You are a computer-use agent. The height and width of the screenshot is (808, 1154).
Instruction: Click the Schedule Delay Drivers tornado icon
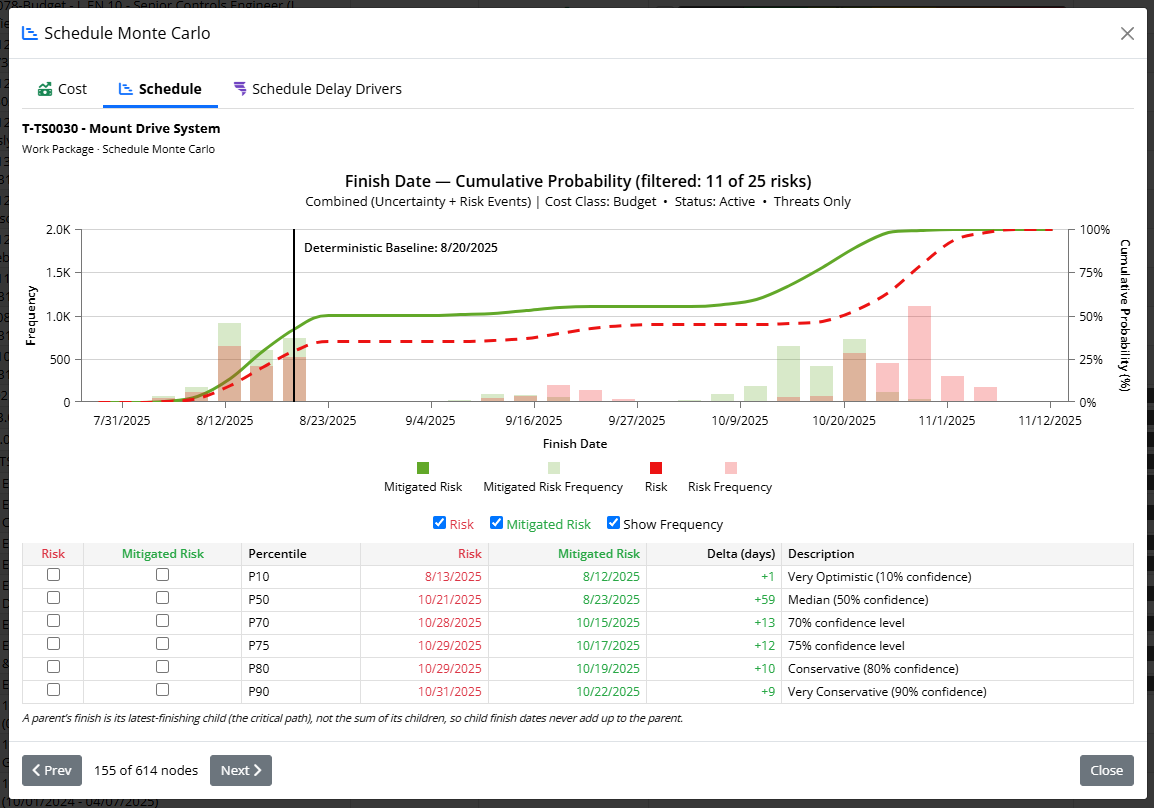click(240, 89)
